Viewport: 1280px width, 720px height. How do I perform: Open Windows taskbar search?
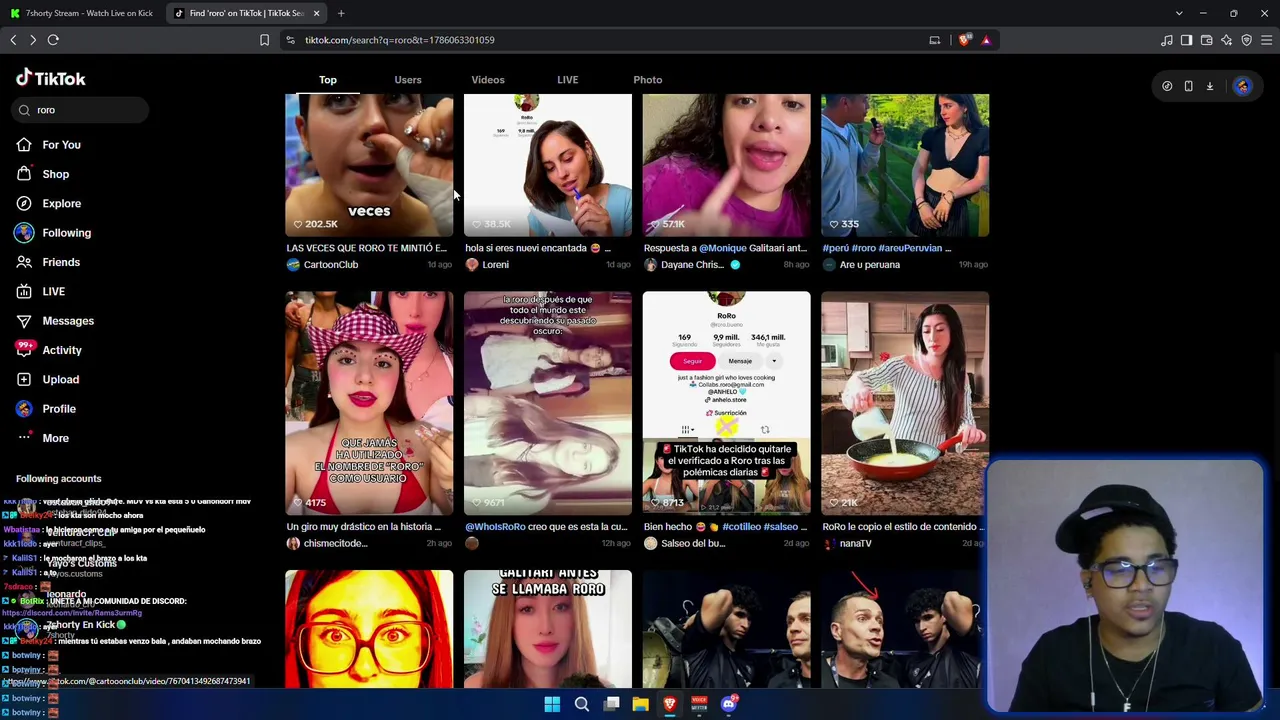[581, 704]
